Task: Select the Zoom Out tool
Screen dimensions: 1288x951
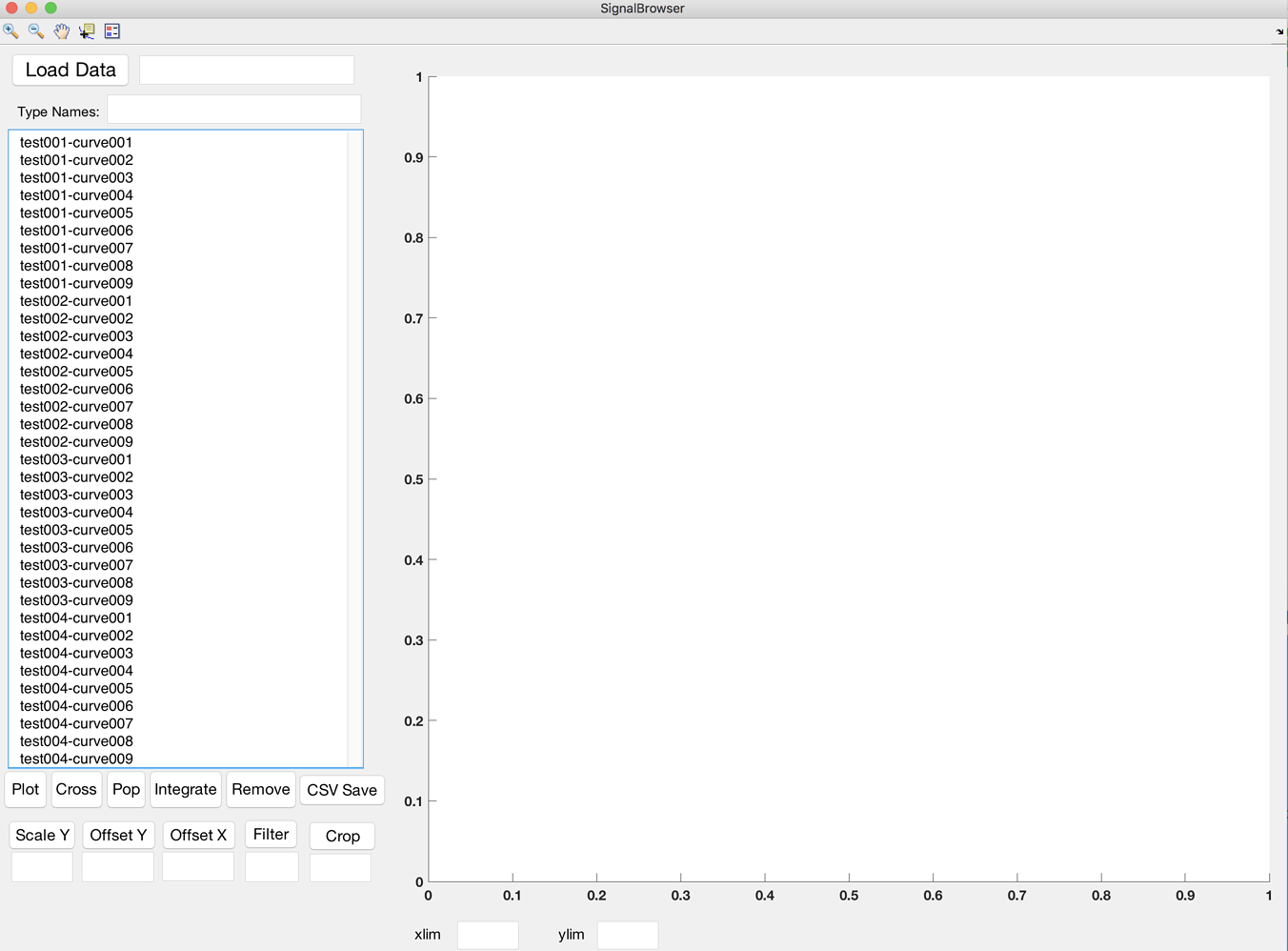Action: (x=35, y=30)
